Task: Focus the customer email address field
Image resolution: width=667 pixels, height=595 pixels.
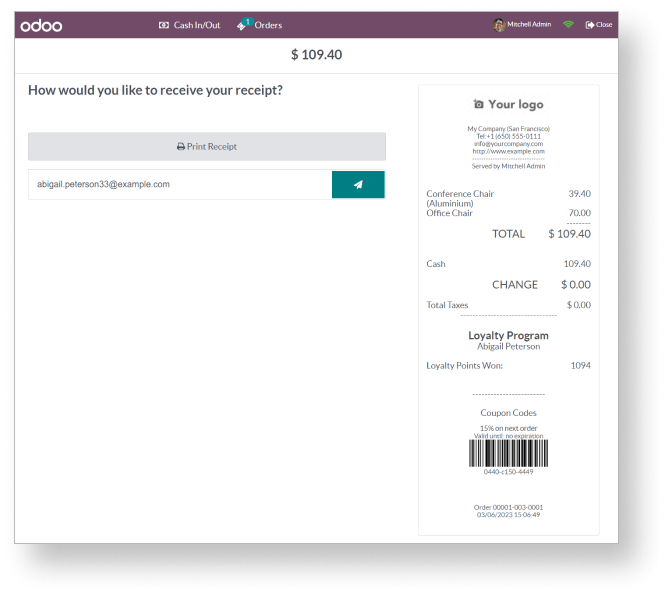Action: click(180, 185)
